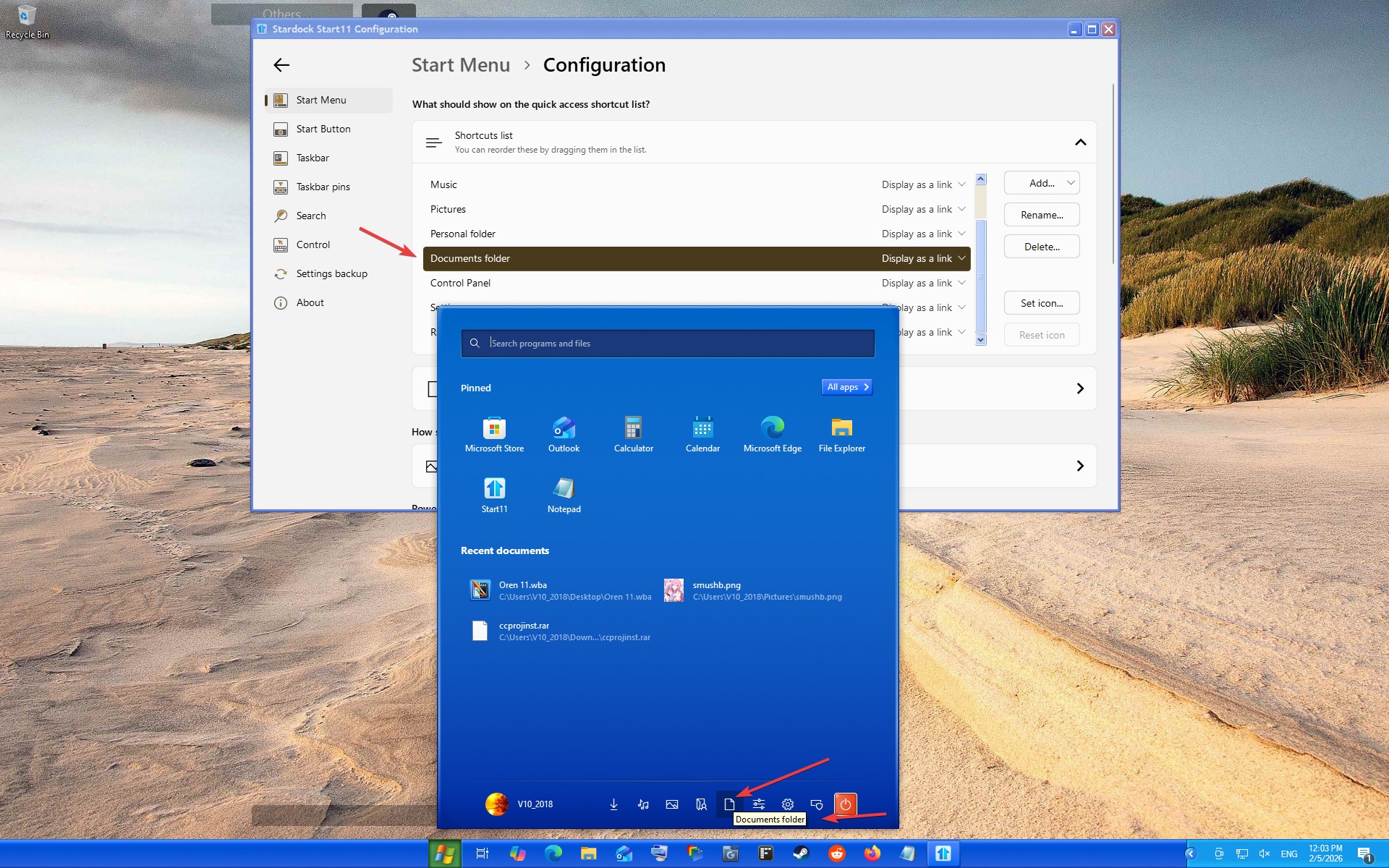The width and height of the screenshot is (1389, 868).
Task: Open the Music shortcut icon in start menu
Action: tap(642, 804)
